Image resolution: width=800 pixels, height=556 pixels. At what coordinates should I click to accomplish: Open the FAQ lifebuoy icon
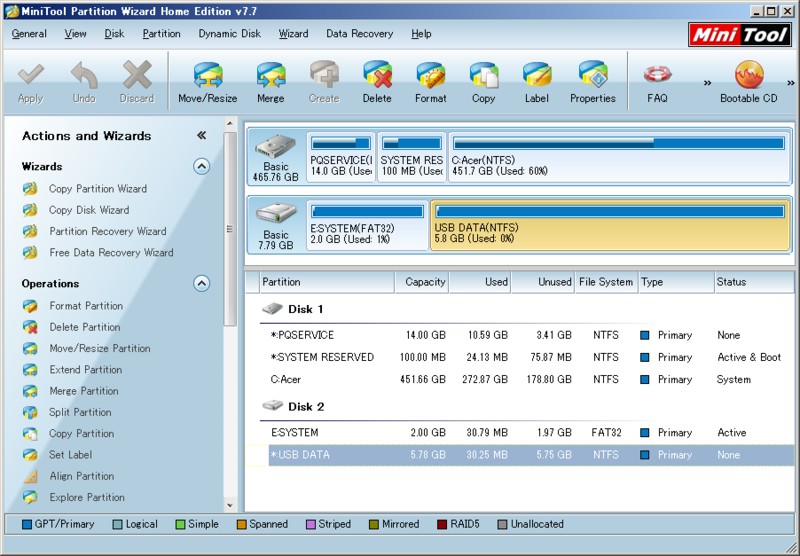coord(657,75)
